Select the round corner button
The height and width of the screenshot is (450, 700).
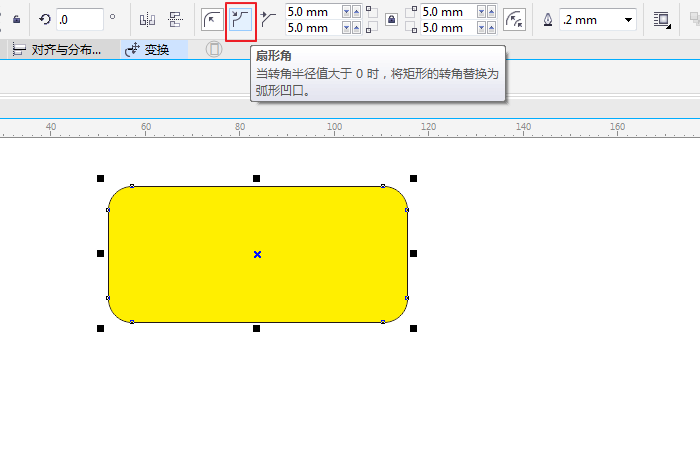pyautogui.click(x=212, y=19)
